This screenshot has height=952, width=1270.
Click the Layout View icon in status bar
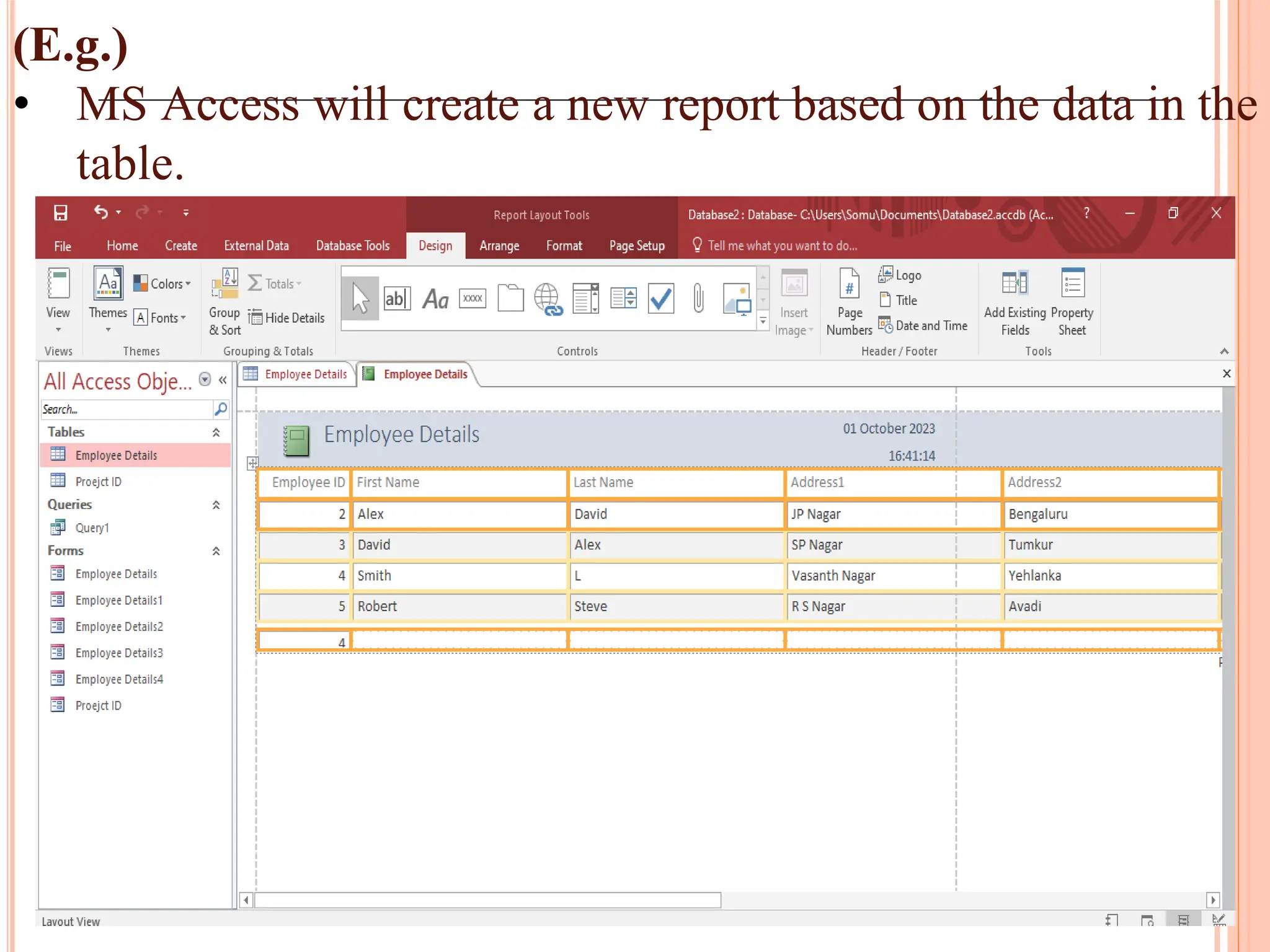point(1183,920)
